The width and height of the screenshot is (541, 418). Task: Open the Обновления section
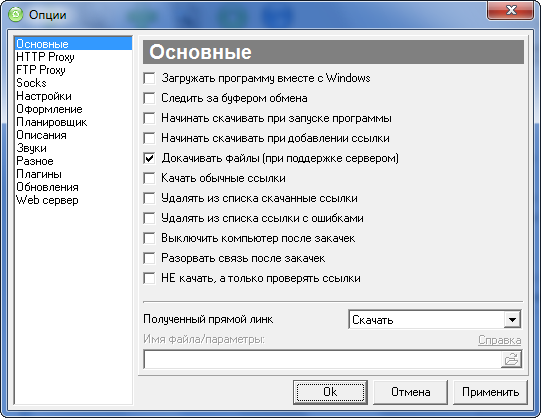click(73, 187)
